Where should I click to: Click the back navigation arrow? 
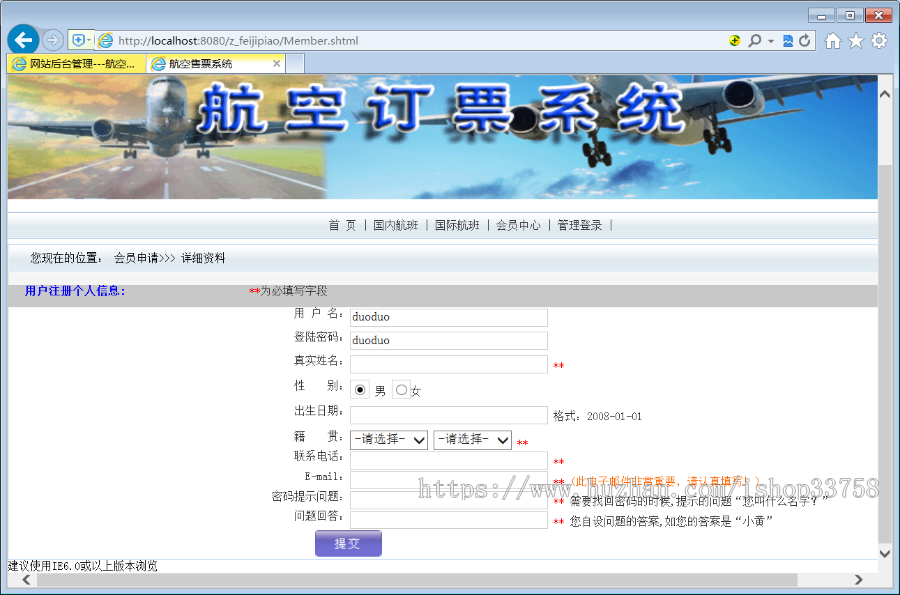(x=22, y=39)
